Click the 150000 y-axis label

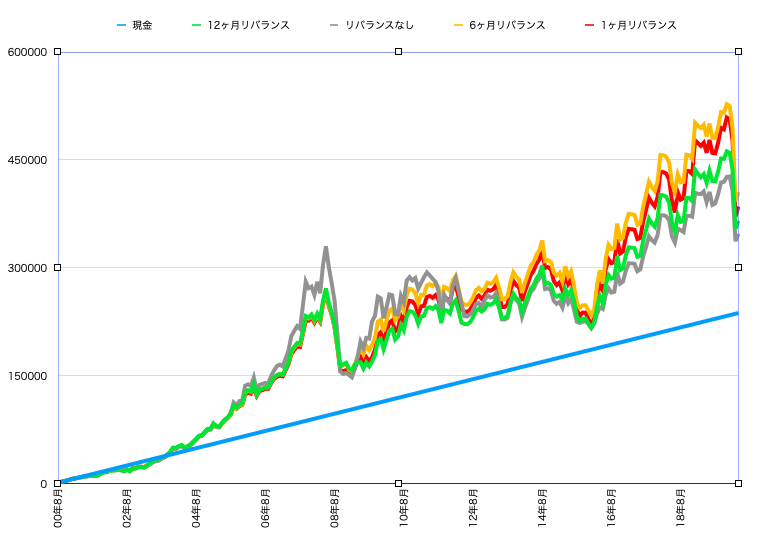28,376
